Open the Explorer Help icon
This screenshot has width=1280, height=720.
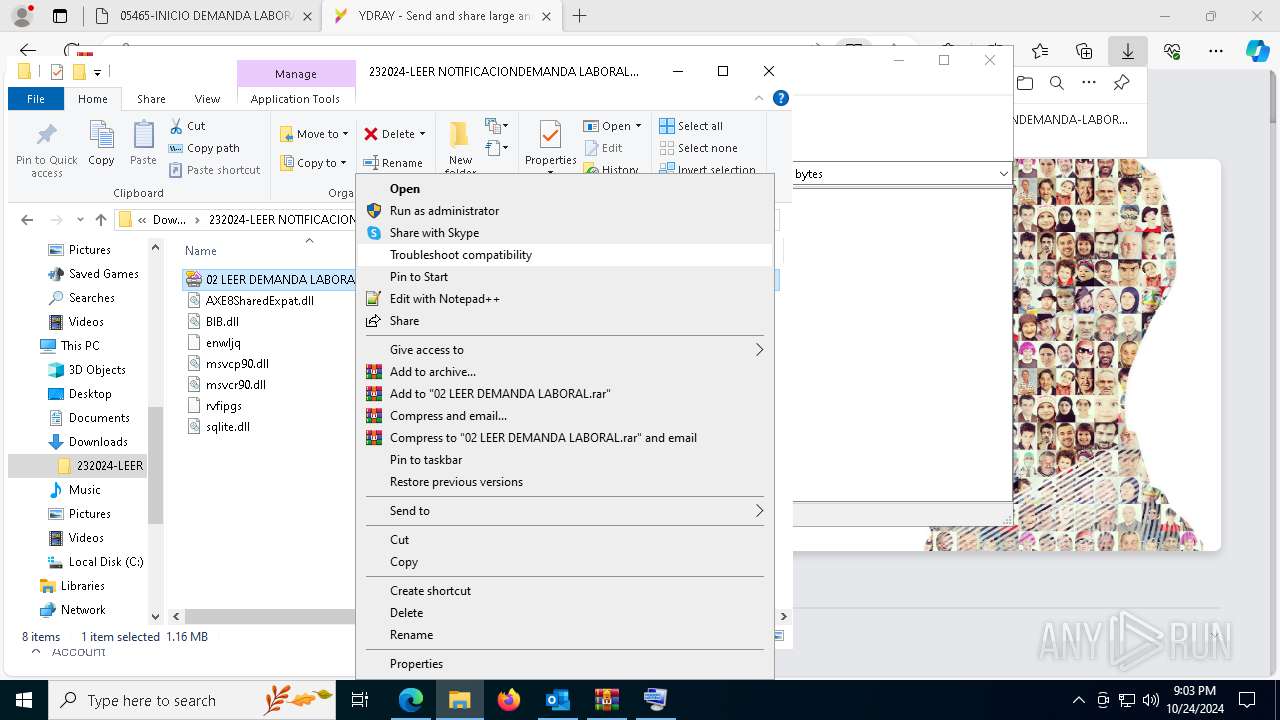click(781, 98)
